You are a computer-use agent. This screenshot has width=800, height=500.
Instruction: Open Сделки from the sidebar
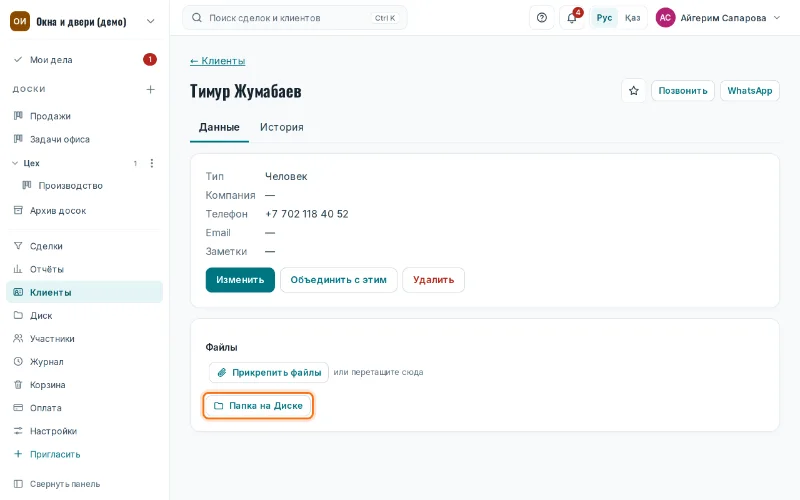(x=85, y=246)
